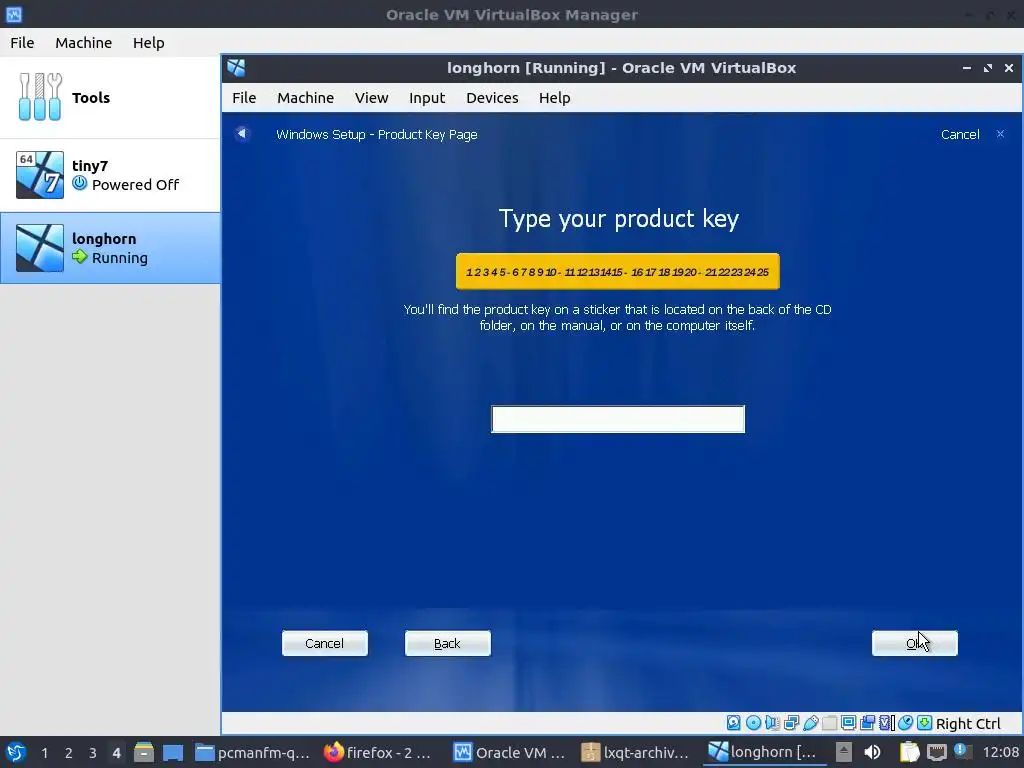Switch to virtual desktop 2
The image size is (1024, 768).
click(x=69, y=752)
